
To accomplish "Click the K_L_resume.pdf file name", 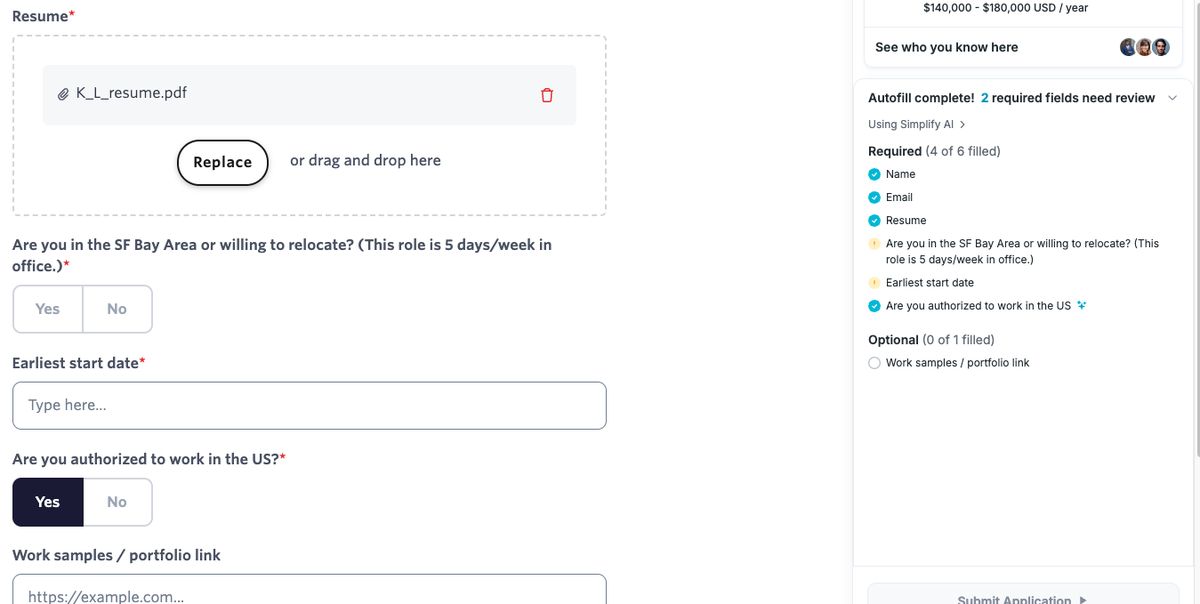I will point(131,93).
